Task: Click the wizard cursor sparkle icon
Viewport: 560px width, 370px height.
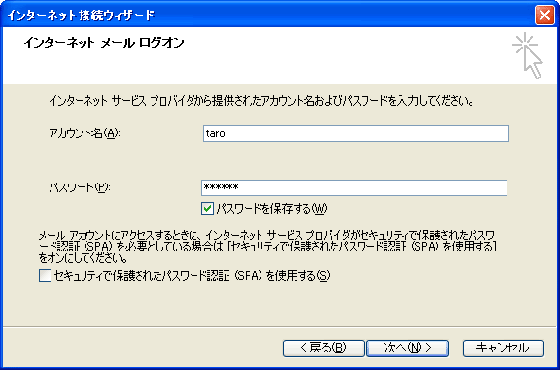Action: [528, 55]
